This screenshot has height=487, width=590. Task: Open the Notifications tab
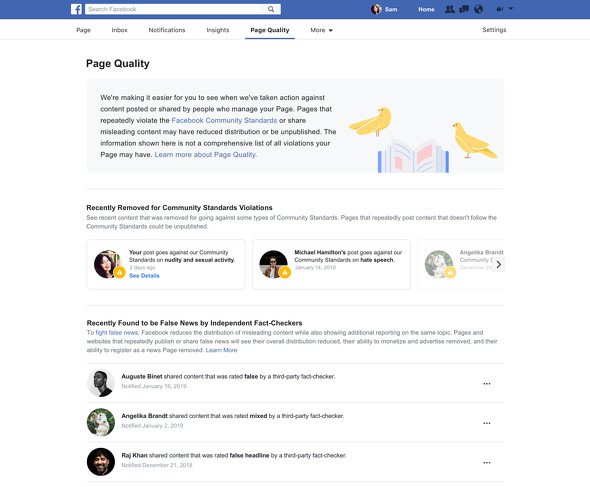click(x=167, y=30)
